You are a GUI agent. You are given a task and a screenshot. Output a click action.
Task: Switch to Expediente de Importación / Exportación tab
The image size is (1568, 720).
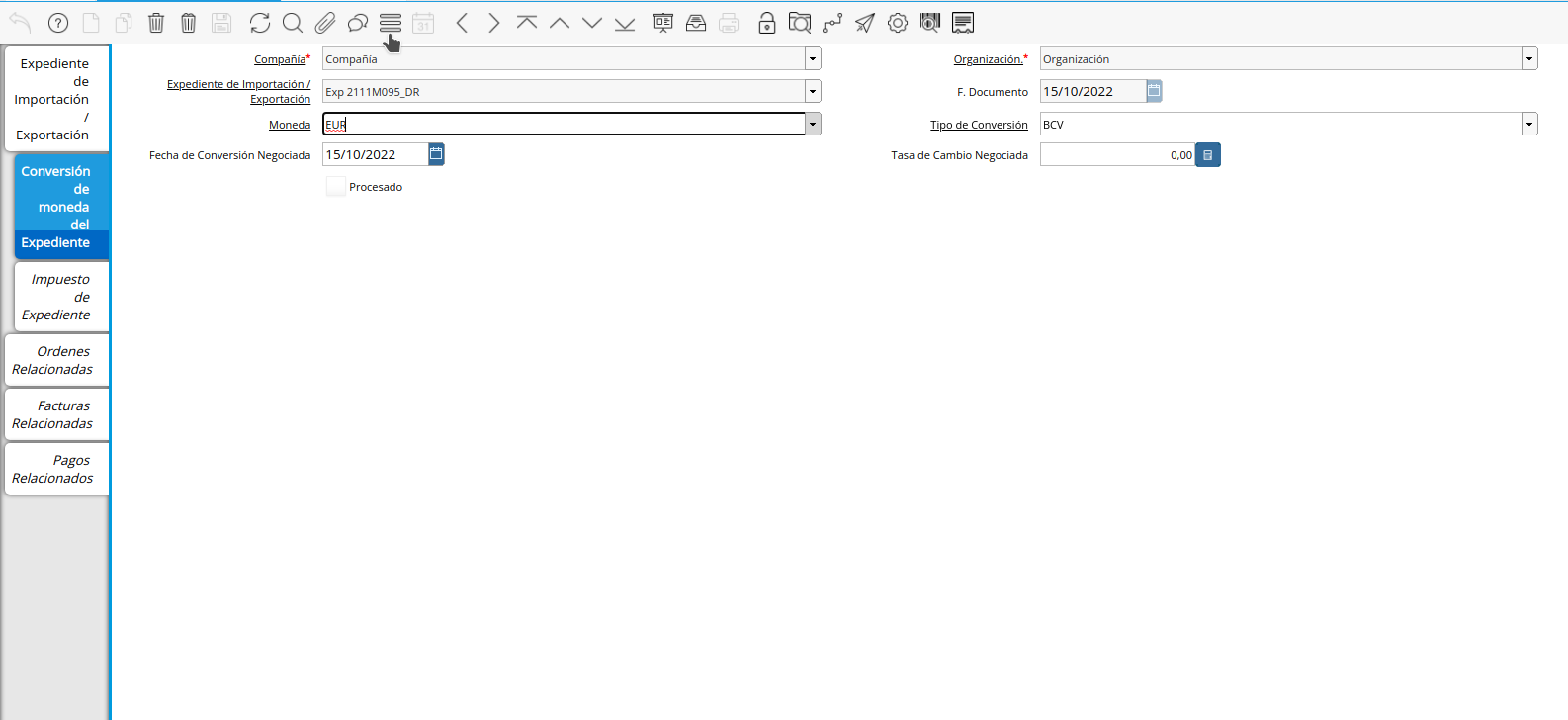point(57,99)
